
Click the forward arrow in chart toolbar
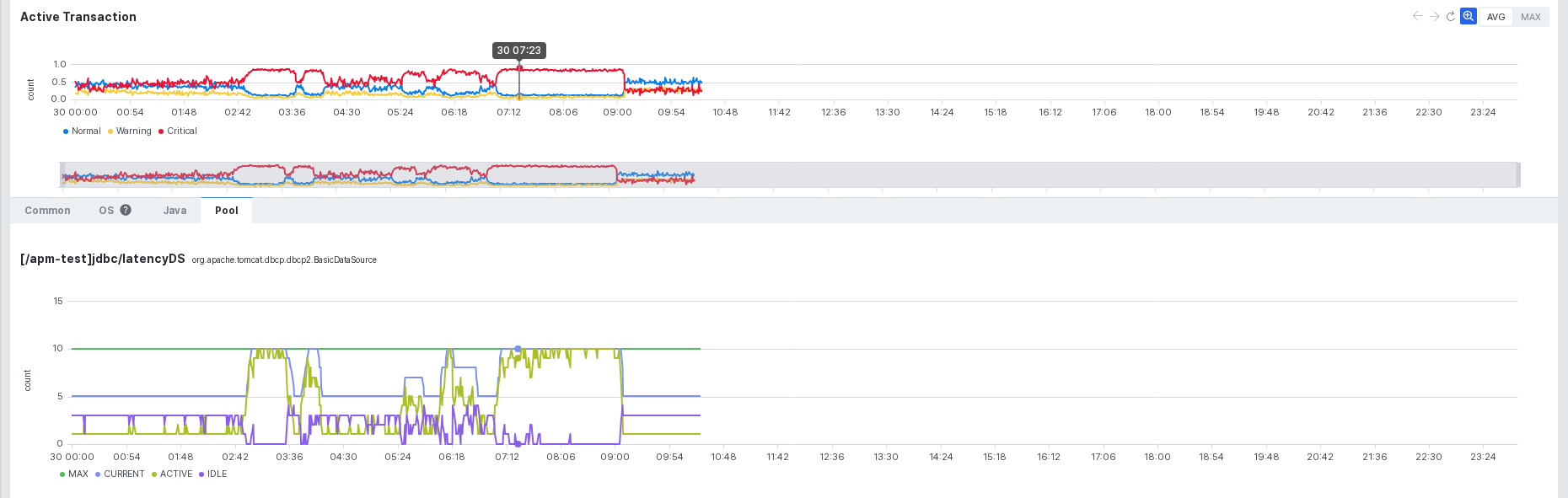tap(1434, 16)
